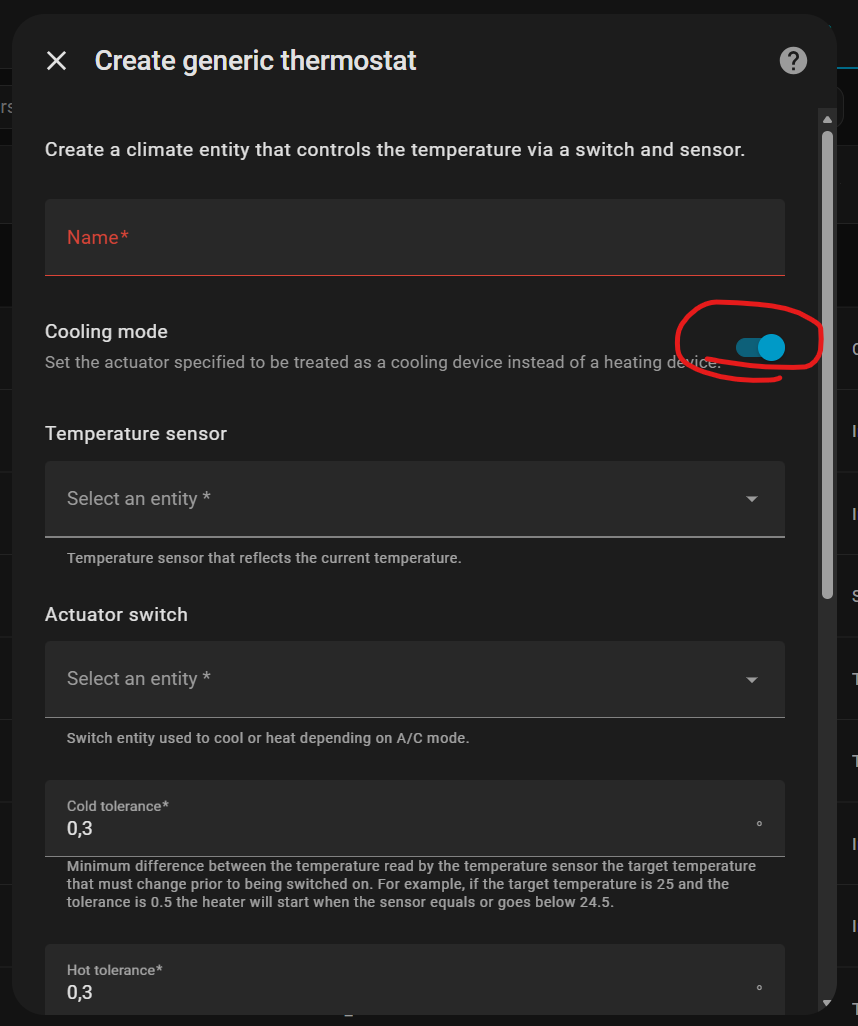Viewport: 858px width, 1026px height.
Task: Toggle the Cooling mode switch
Action: point(761,347)
